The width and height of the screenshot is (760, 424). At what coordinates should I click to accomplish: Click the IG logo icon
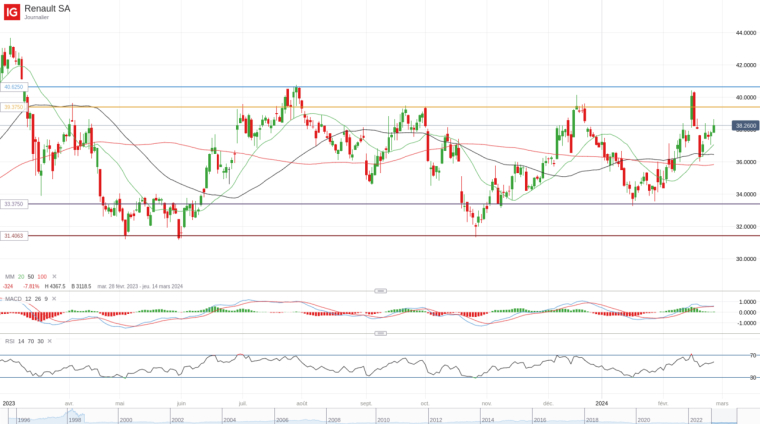point(12,12)
